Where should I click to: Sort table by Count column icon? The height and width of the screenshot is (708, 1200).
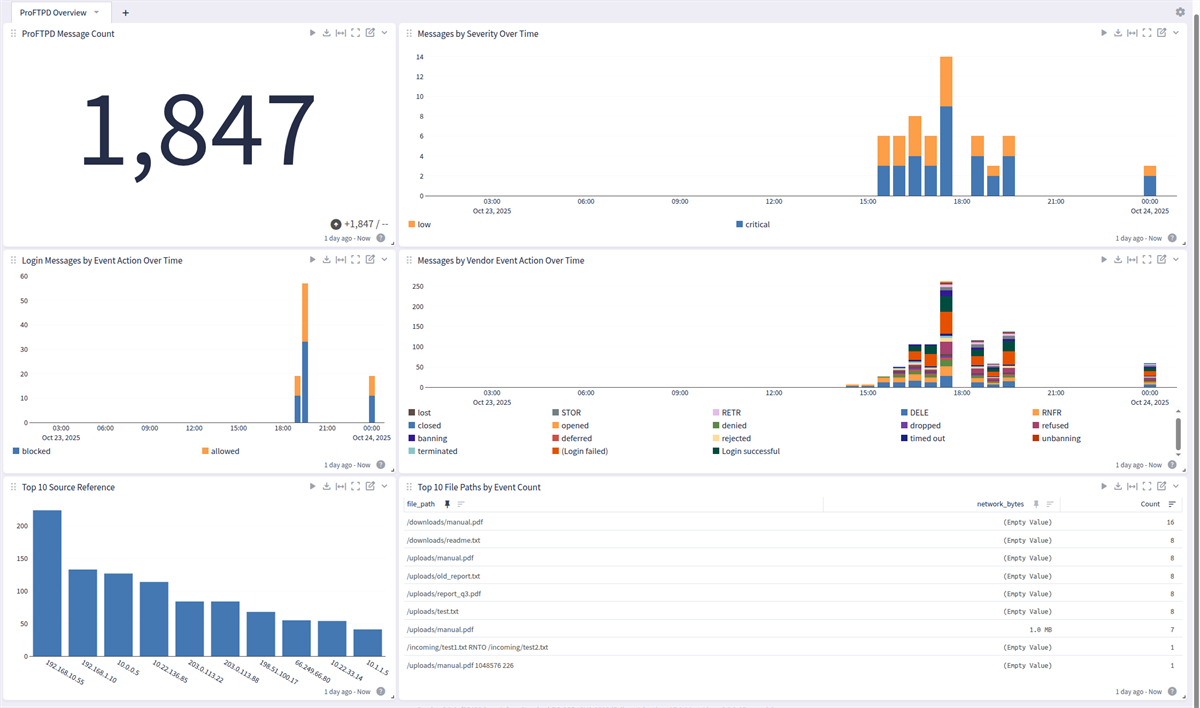tap(1173, 504)
